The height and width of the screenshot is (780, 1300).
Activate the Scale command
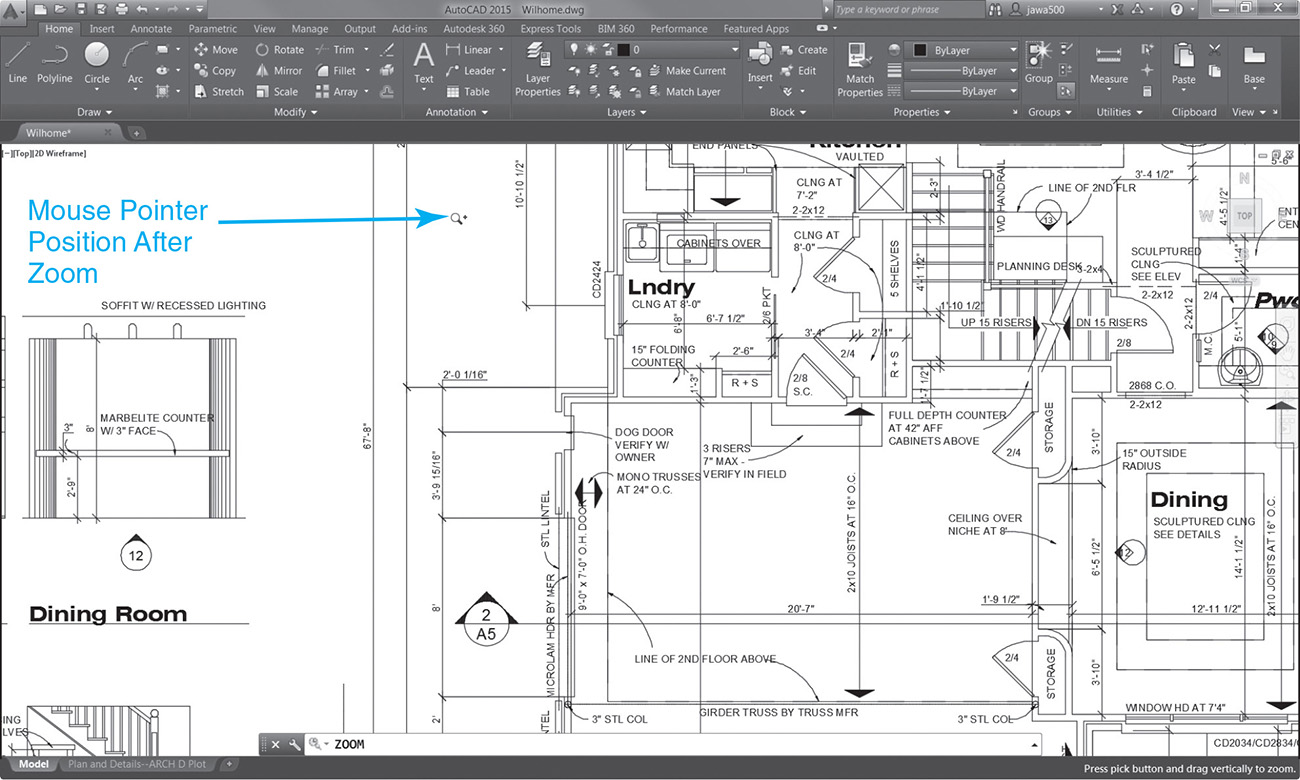(x=276, y=92)
